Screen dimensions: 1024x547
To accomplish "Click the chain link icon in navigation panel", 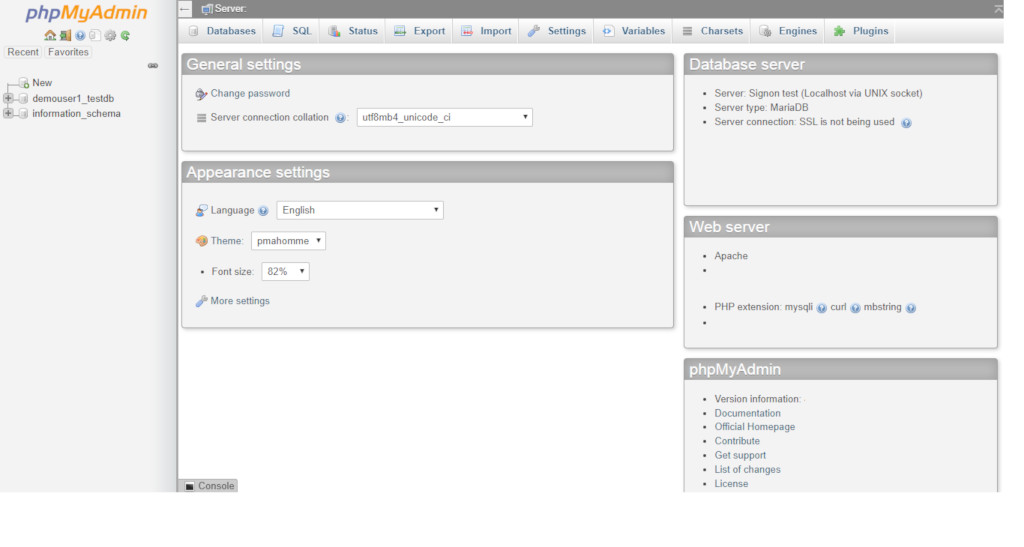I will (x=153, y=65).
